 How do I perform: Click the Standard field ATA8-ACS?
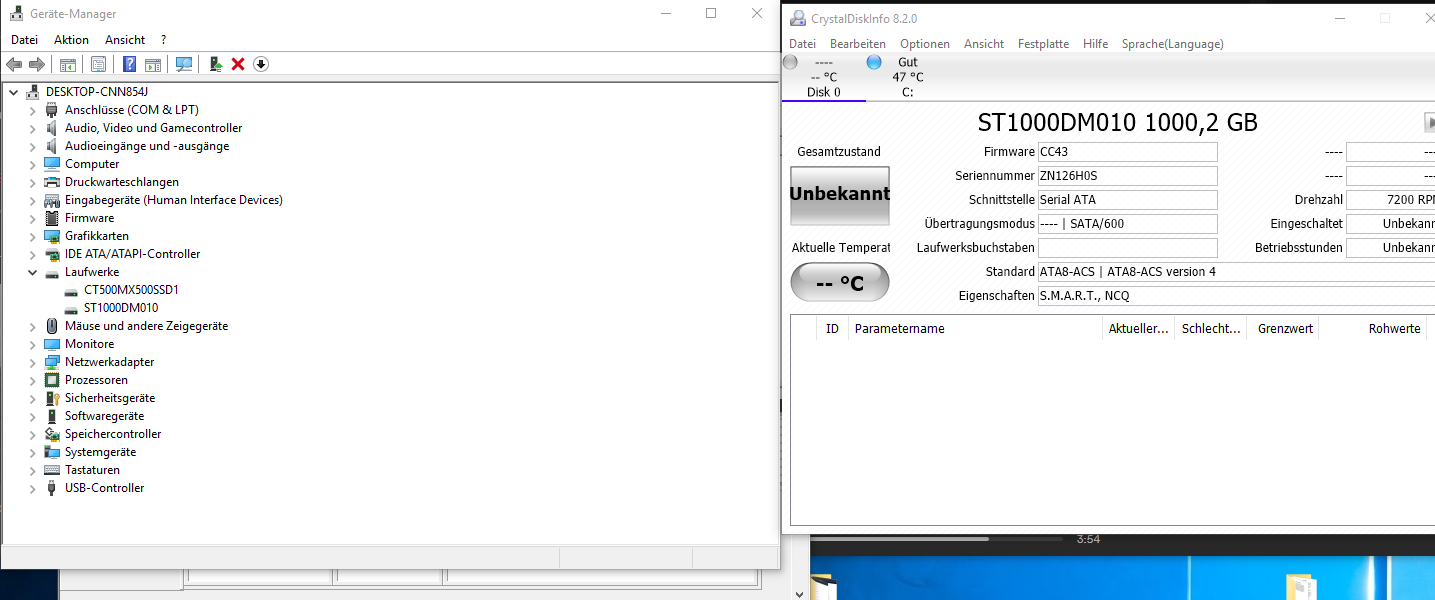(1236, 272)
